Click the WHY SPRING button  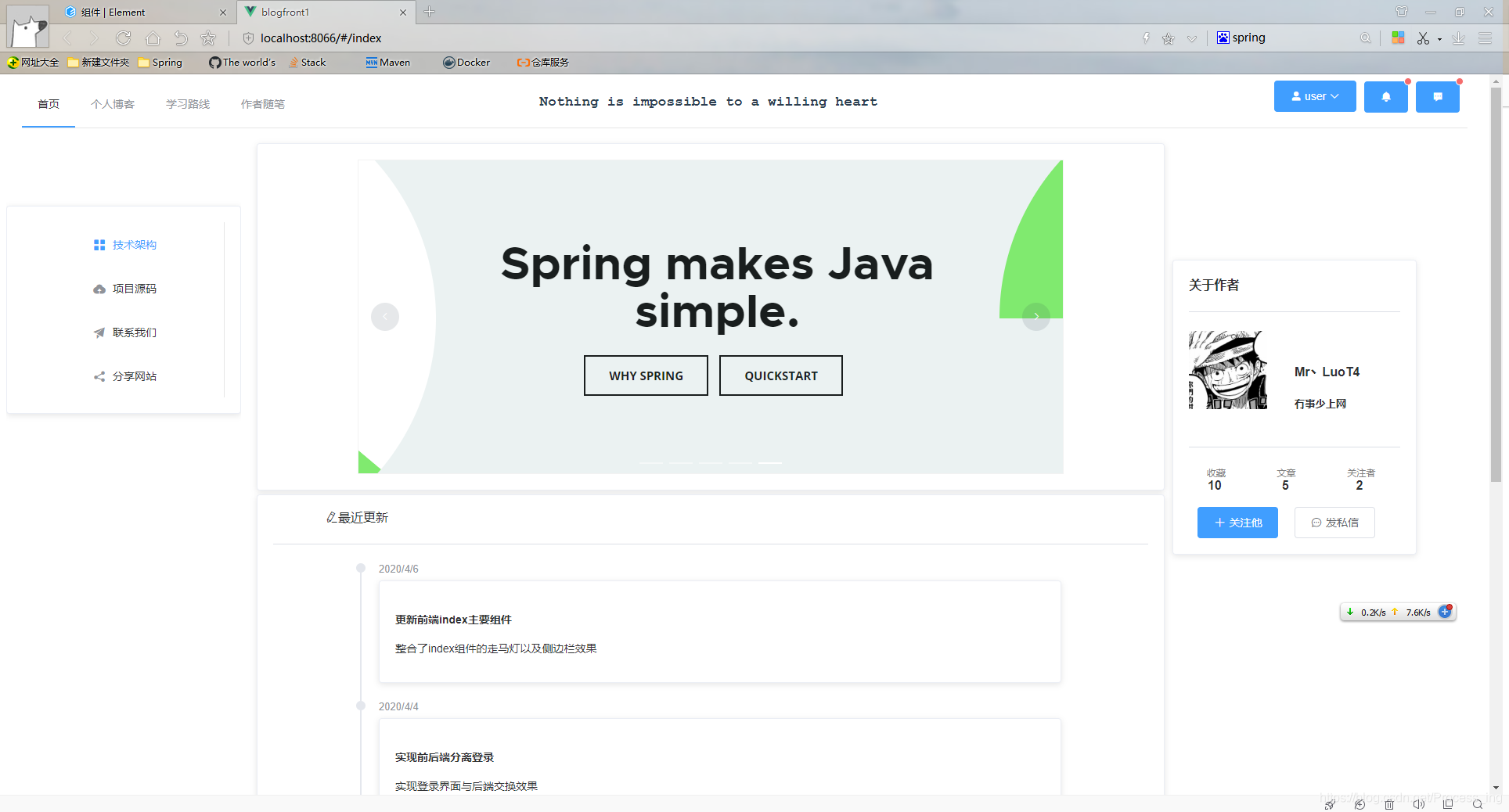pyautogui.click(x=646, y=375)
